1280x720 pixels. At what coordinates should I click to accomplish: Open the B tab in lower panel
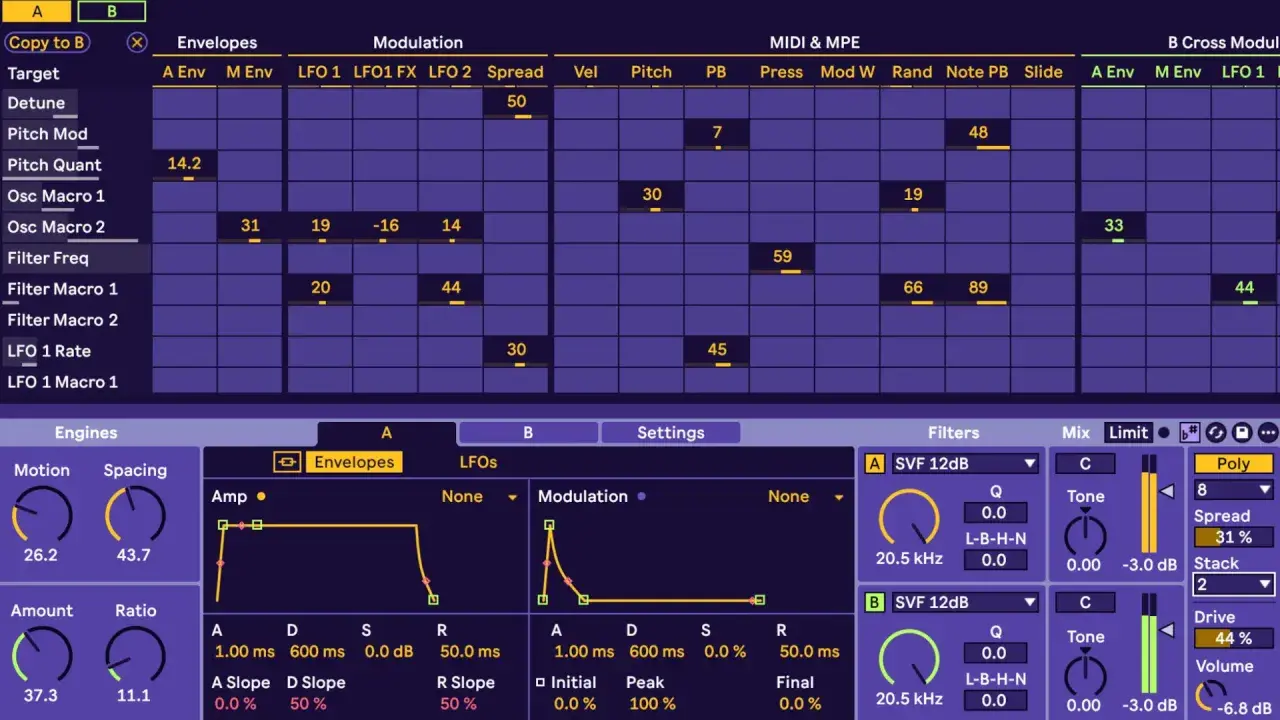point(528,433)
